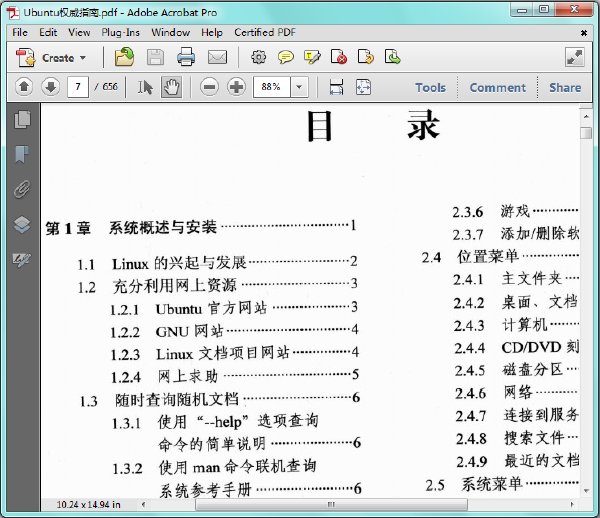Open the Share pane
Screen dimensions: 600x518
pyautogui.click(x=565, y=88)
